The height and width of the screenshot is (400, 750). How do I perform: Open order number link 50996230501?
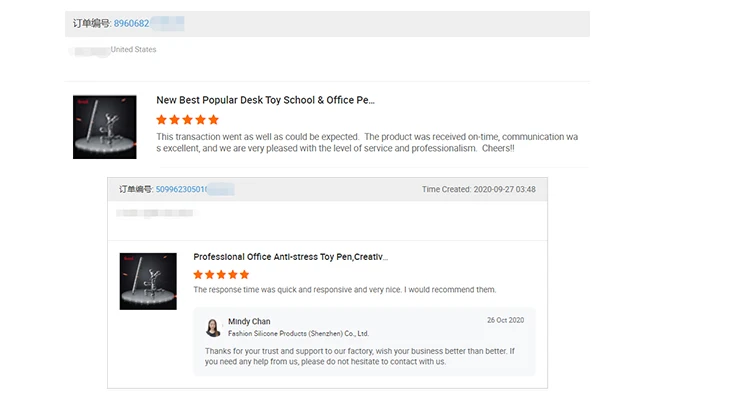pos(181,189)
